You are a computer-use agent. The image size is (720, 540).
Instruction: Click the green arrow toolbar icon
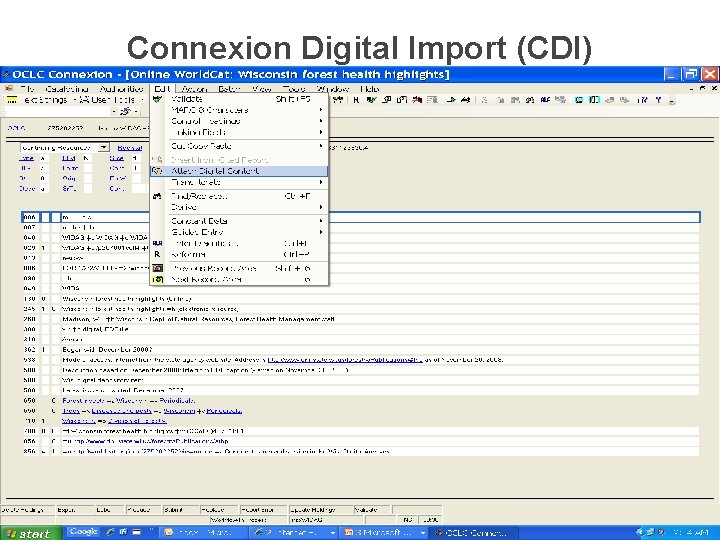[451, 100]
